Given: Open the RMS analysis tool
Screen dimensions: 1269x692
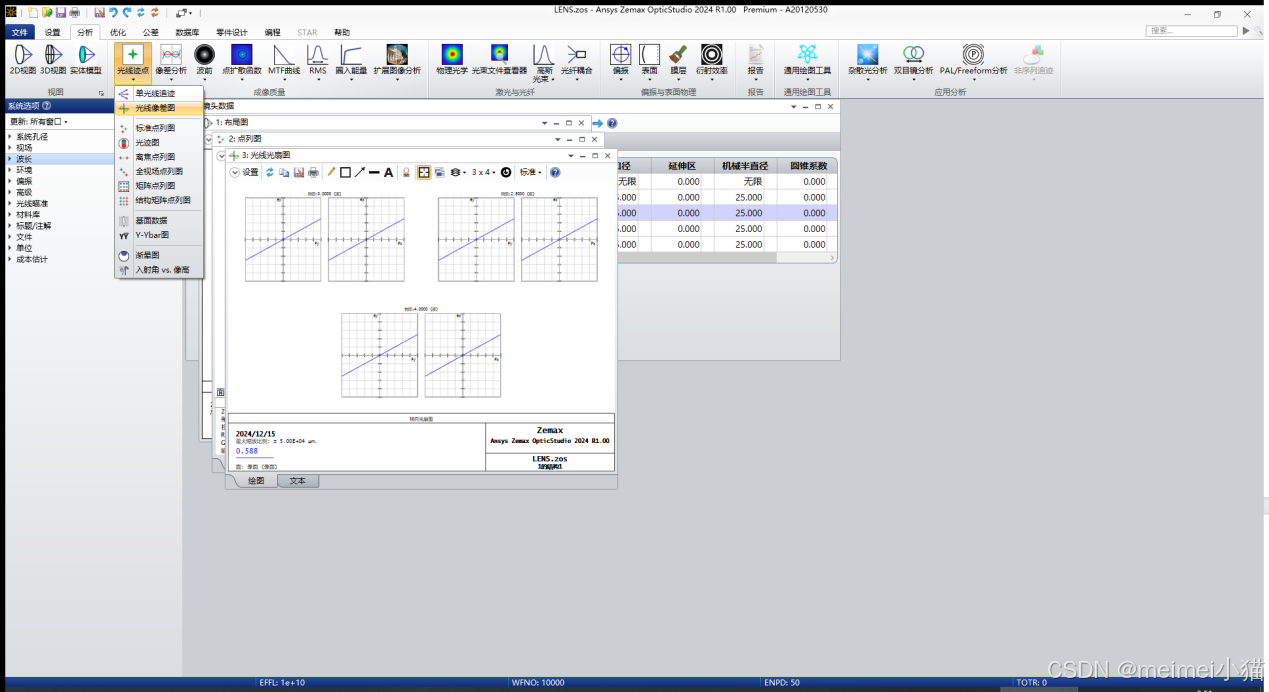Looking at the screenshot, I should [317, 60].
